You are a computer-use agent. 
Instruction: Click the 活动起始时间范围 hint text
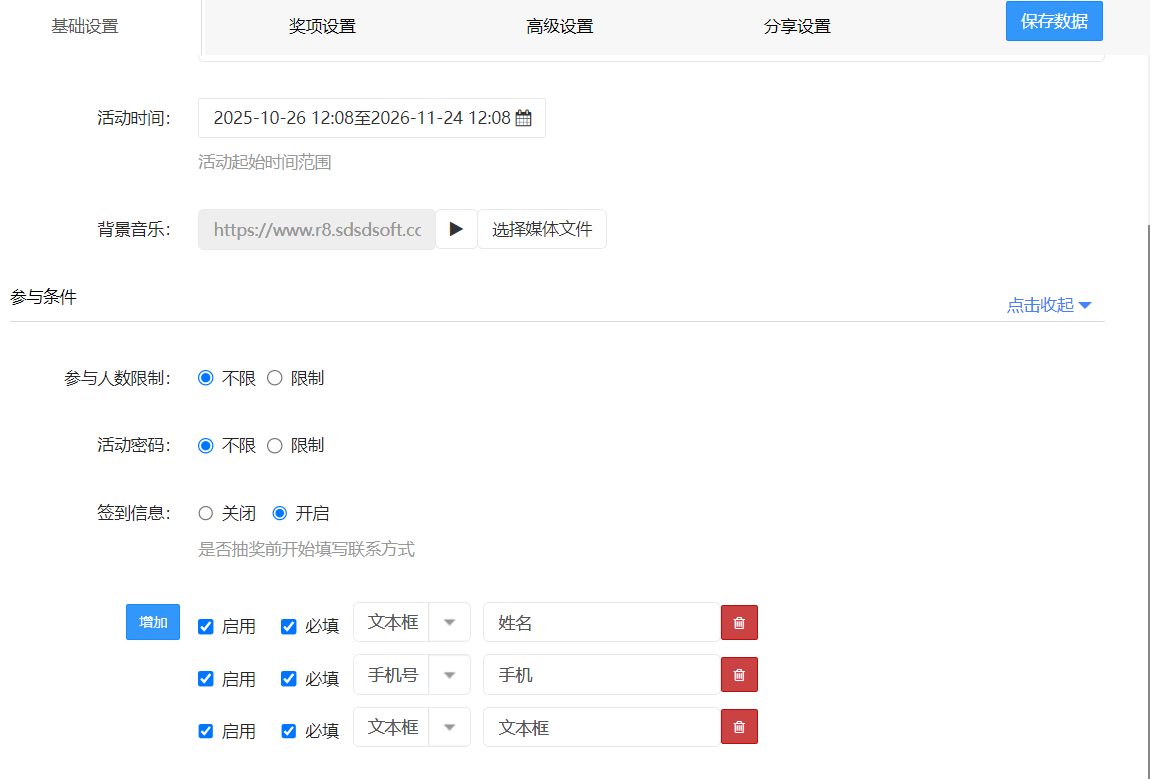tap(265, 162)
